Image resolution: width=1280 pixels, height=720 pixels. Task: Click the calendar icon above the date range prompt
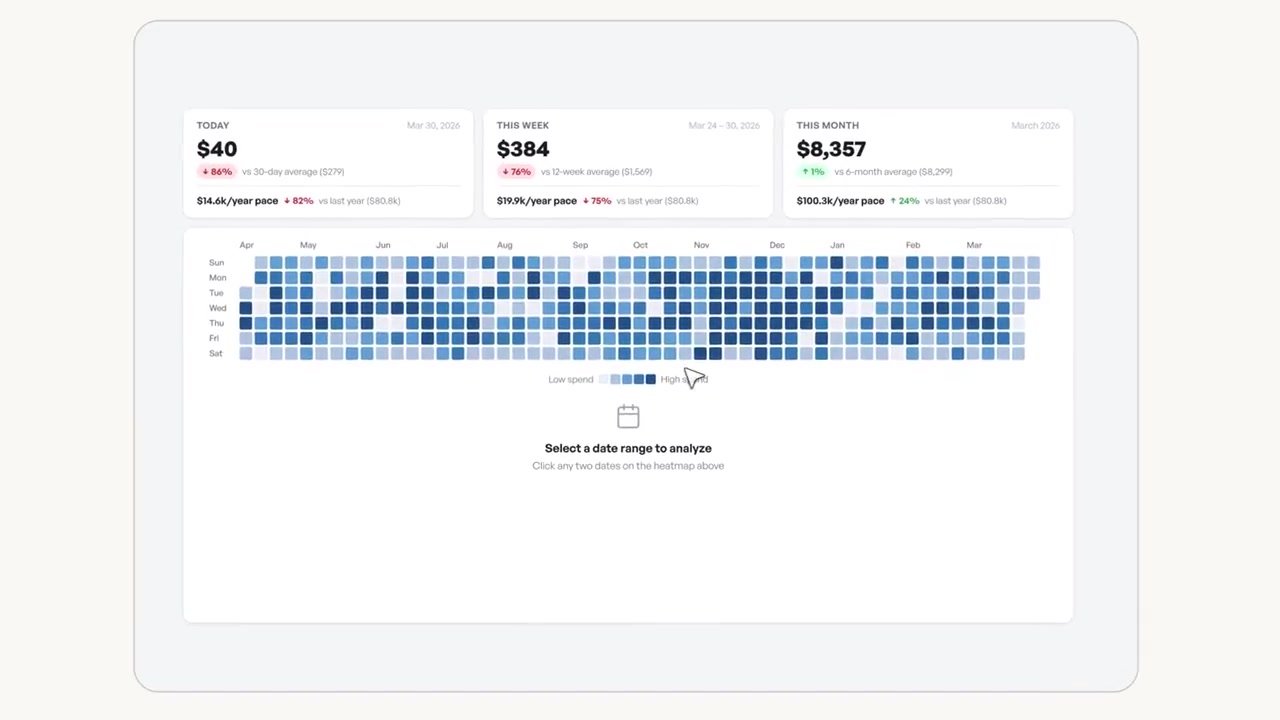[x=628, y=416]
